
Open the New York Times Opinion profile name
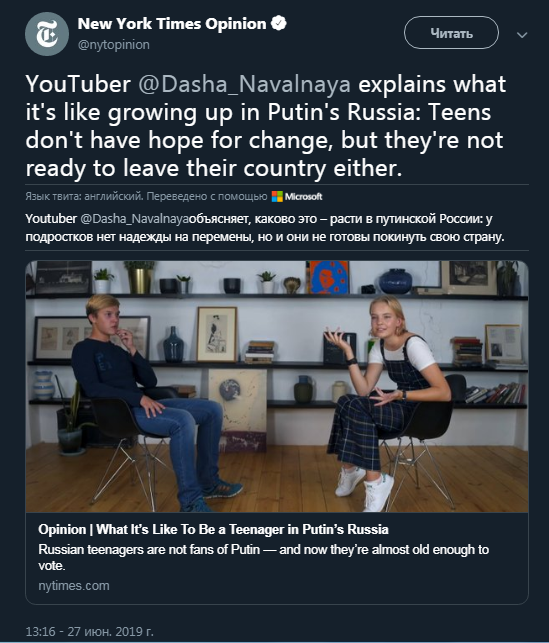point(172,24)
